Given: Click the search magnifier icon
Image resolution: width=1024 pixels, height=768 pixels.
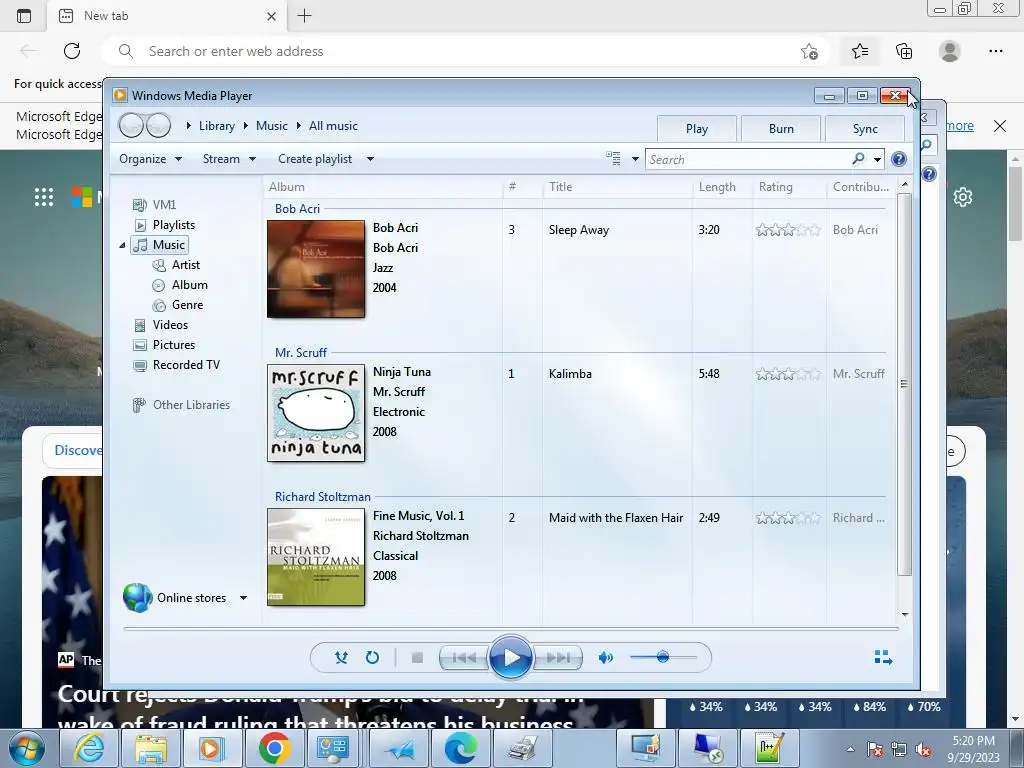Looking at the screenshot, I should tap(859, 159).
